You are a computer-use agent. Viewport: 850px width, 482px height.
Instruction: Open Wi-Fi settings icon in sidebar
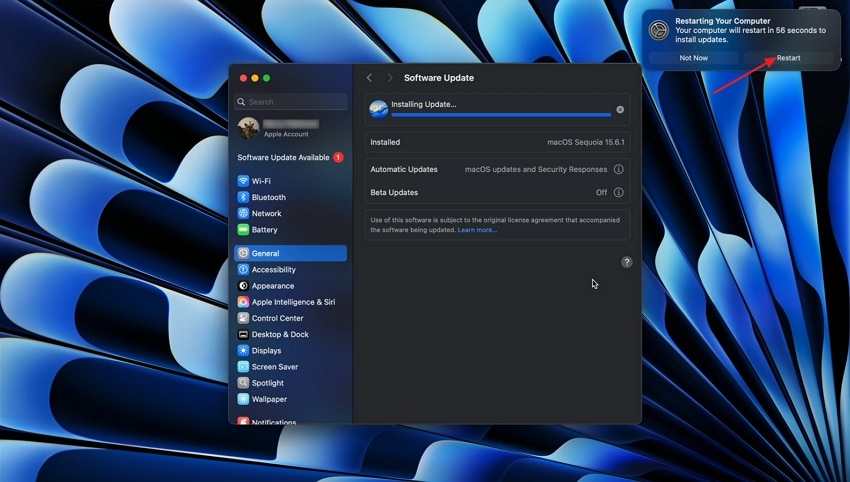[243, 181]
